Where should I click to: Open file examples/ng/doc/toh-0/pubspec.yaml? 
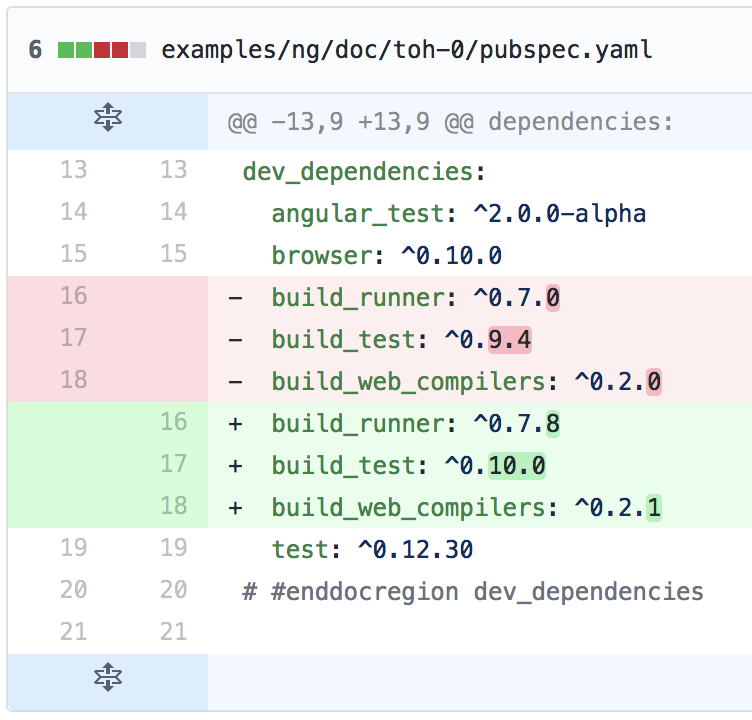[x=407, y=50]
